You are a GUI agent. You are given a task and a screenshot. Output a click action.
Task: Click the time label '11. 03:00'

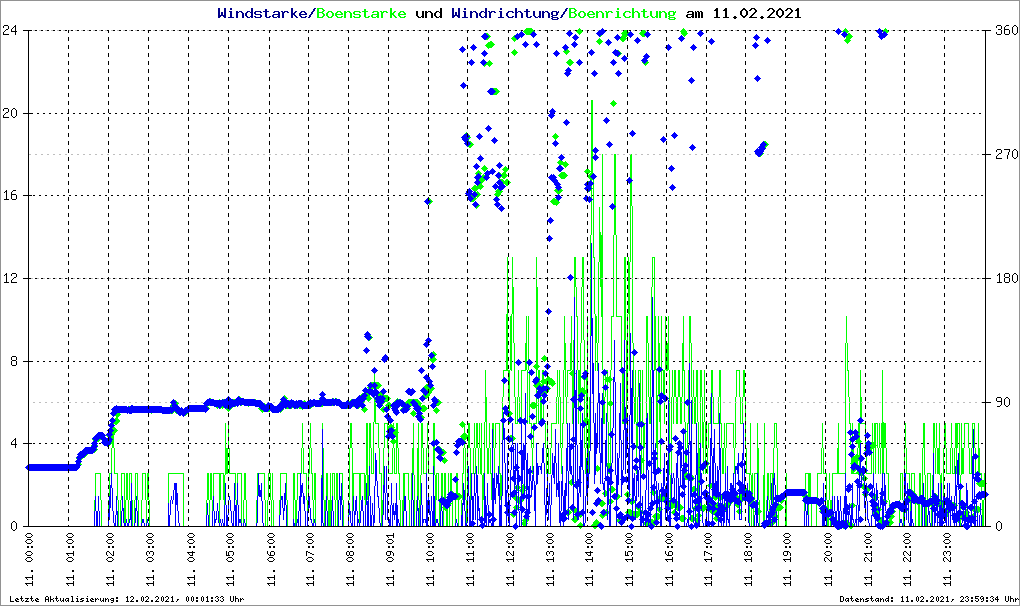tap(149, 559)
